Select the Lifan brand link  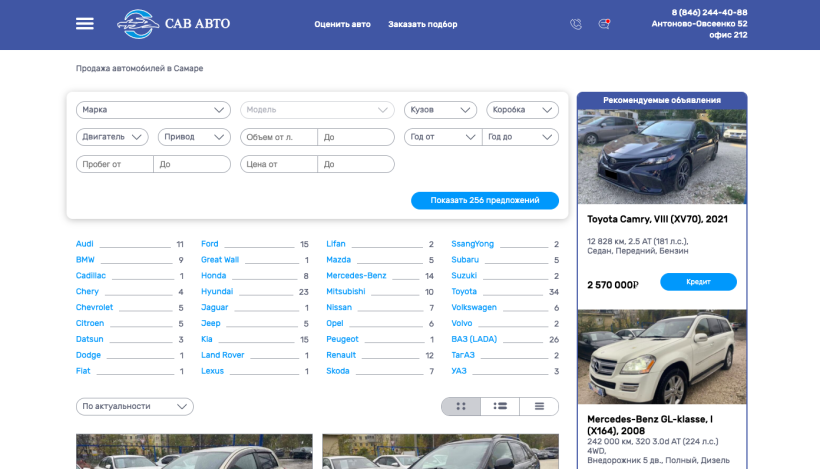pyautogui.click(x=336, y=244)
